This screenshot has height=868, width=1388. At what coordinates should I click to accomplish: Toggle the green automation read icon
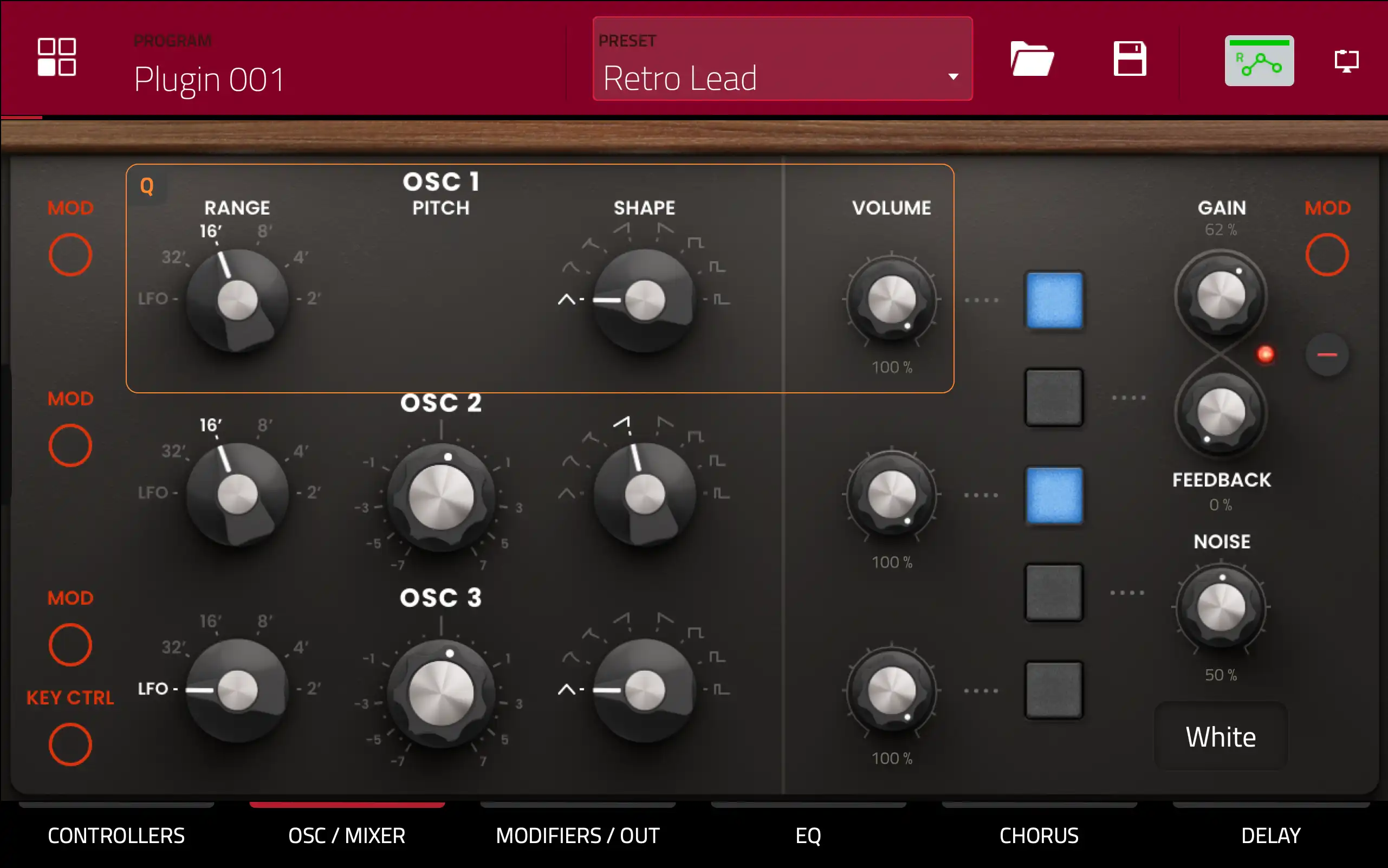click(1259, 61)
